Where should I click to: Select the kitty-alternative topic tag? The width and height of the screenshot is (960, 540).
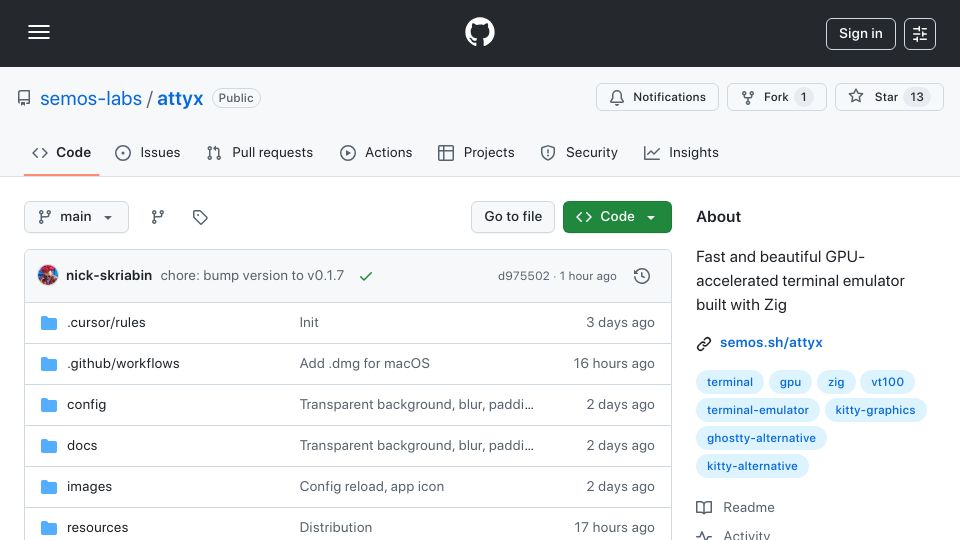pos(752,467)
